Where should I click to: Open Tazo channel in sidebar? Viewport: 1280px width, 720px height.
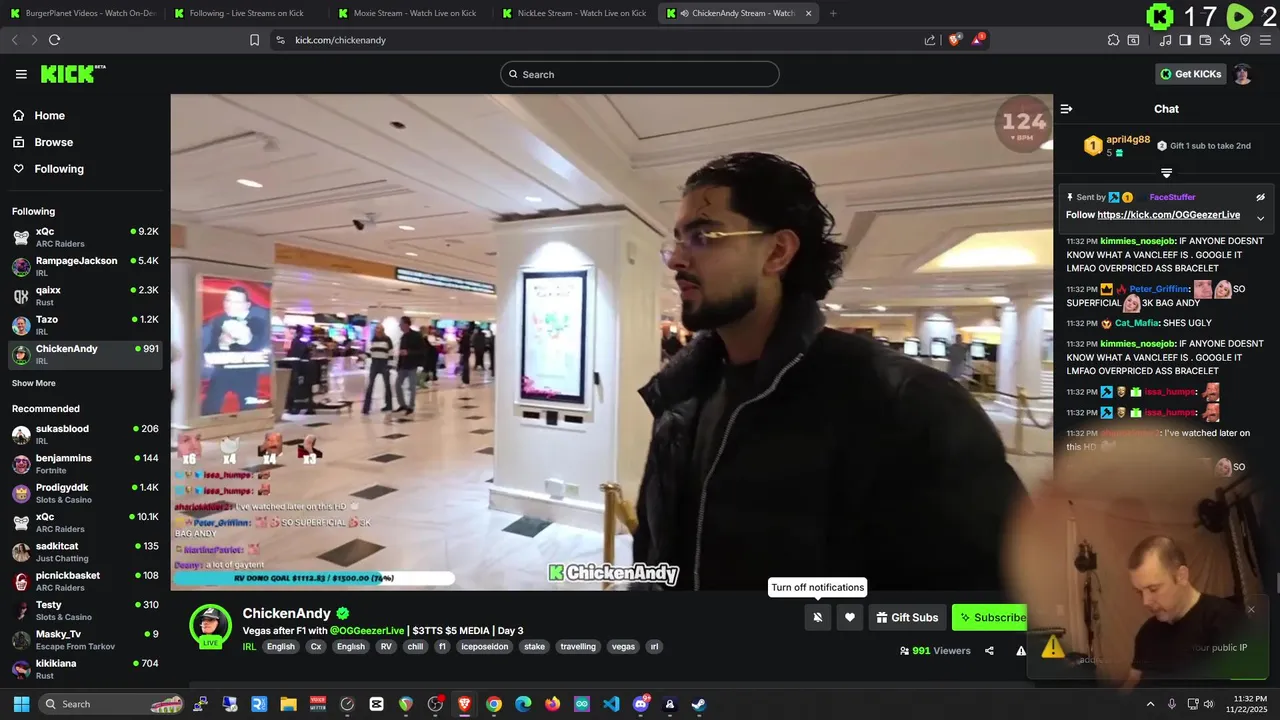click(85, 325)
